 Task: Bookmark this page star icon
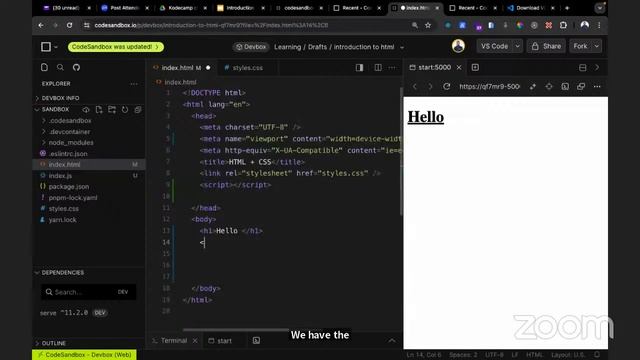428,25
